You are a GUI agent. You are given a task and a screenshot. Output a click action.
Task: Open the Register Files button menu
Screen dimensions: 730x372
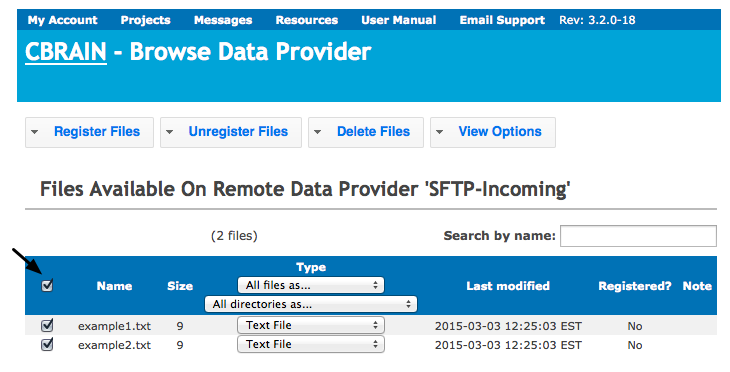89,132
